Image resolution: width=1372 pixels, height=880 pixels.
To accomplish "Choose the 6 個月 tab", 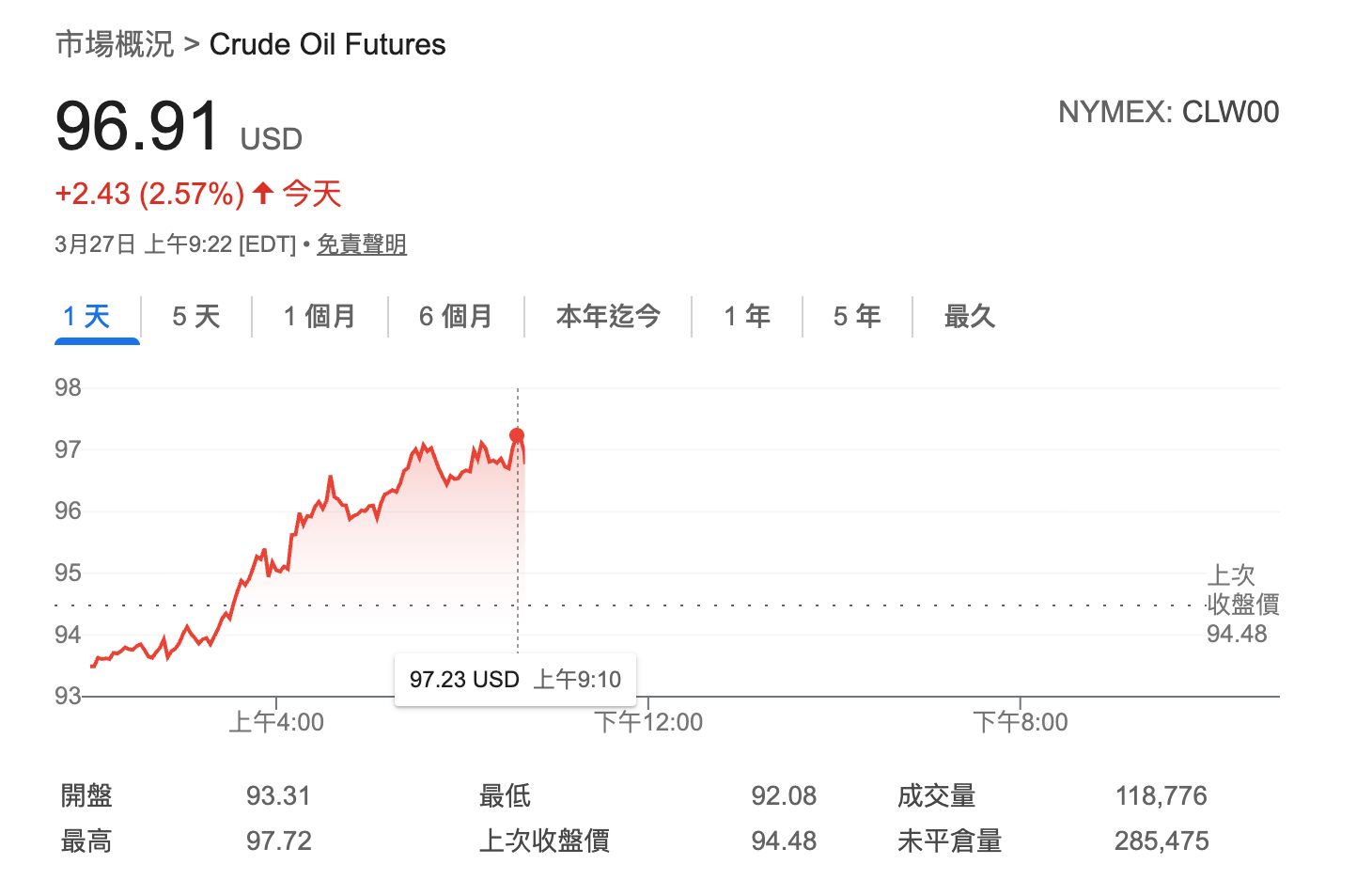I will [456, 316].
